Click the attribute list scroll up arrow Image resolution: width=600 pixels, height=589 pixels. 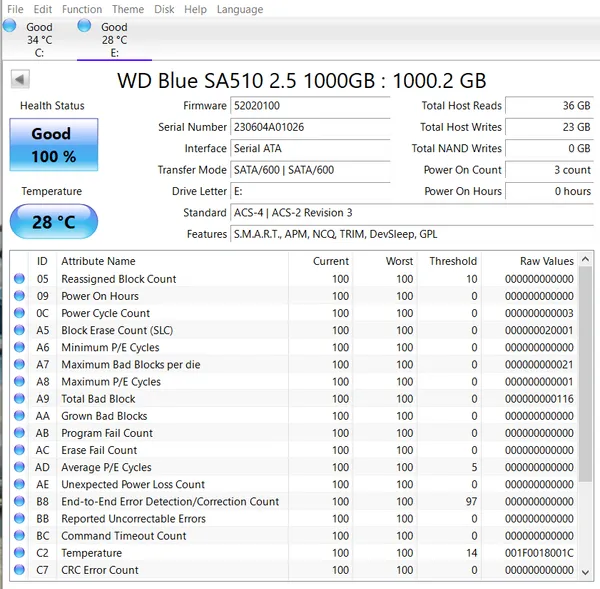pyautogui.click(x=585, y=259)
